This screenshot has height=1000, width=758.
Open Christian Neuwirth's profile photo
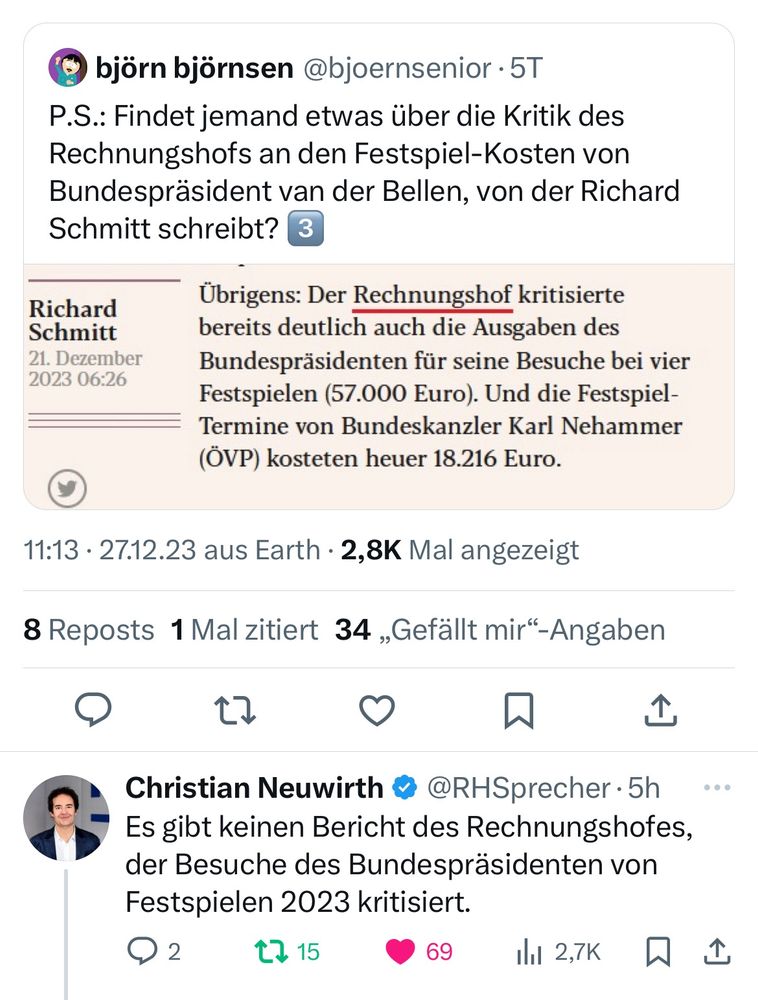click(66, 818)
